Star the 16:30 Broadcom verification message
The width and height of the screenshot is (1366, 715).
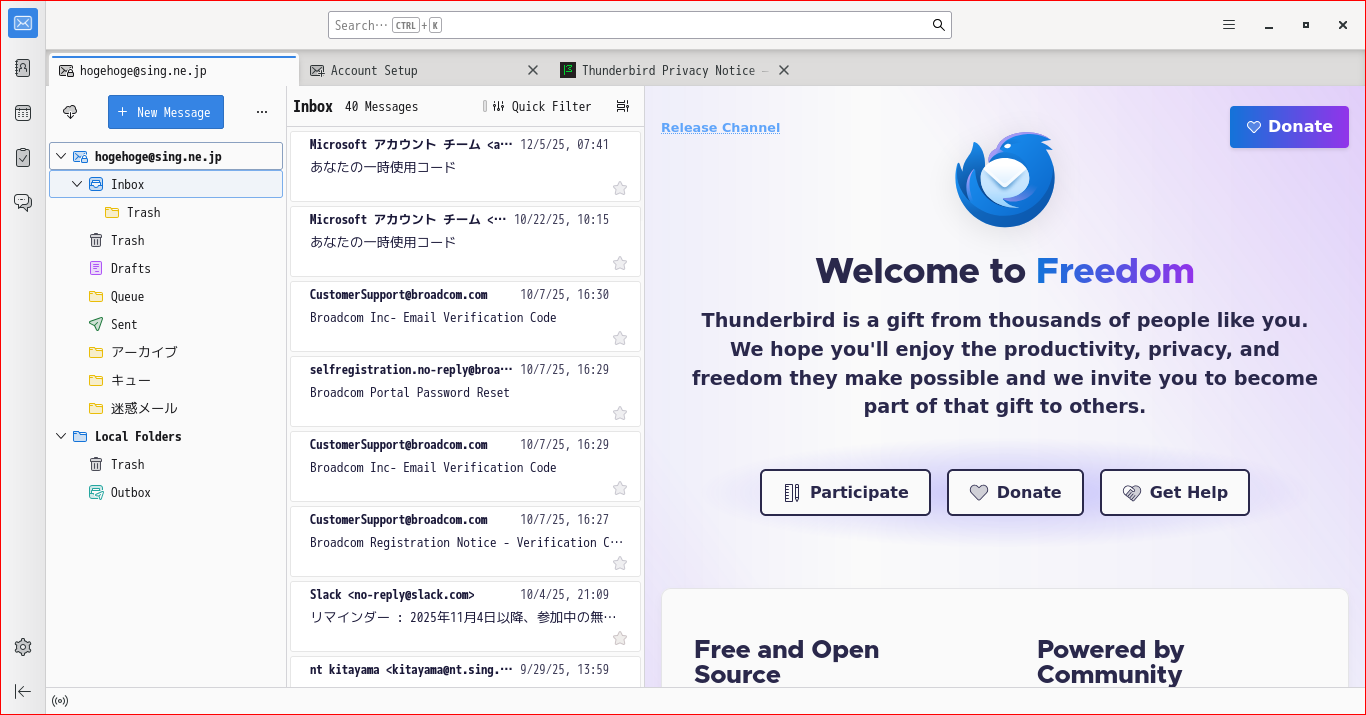pyautogui.click(x=620, y=338)
